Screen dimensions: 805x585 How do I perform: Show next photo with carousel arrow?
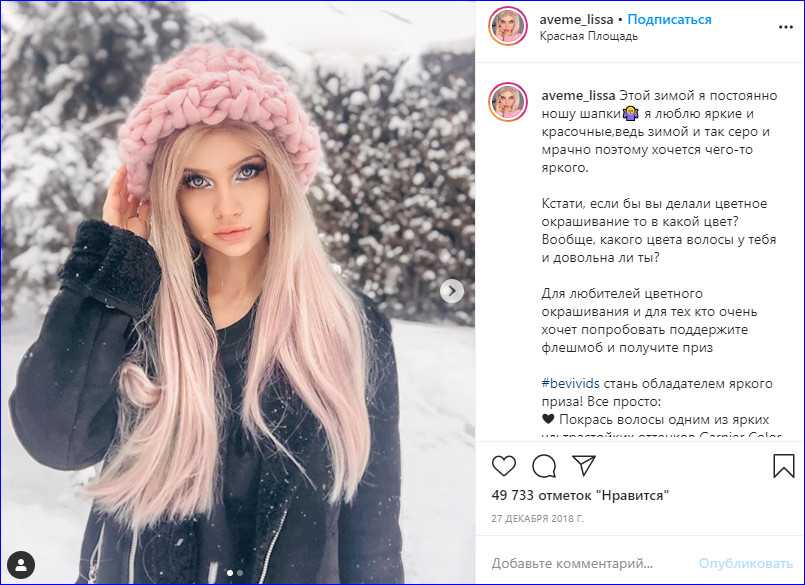(452, 291)
